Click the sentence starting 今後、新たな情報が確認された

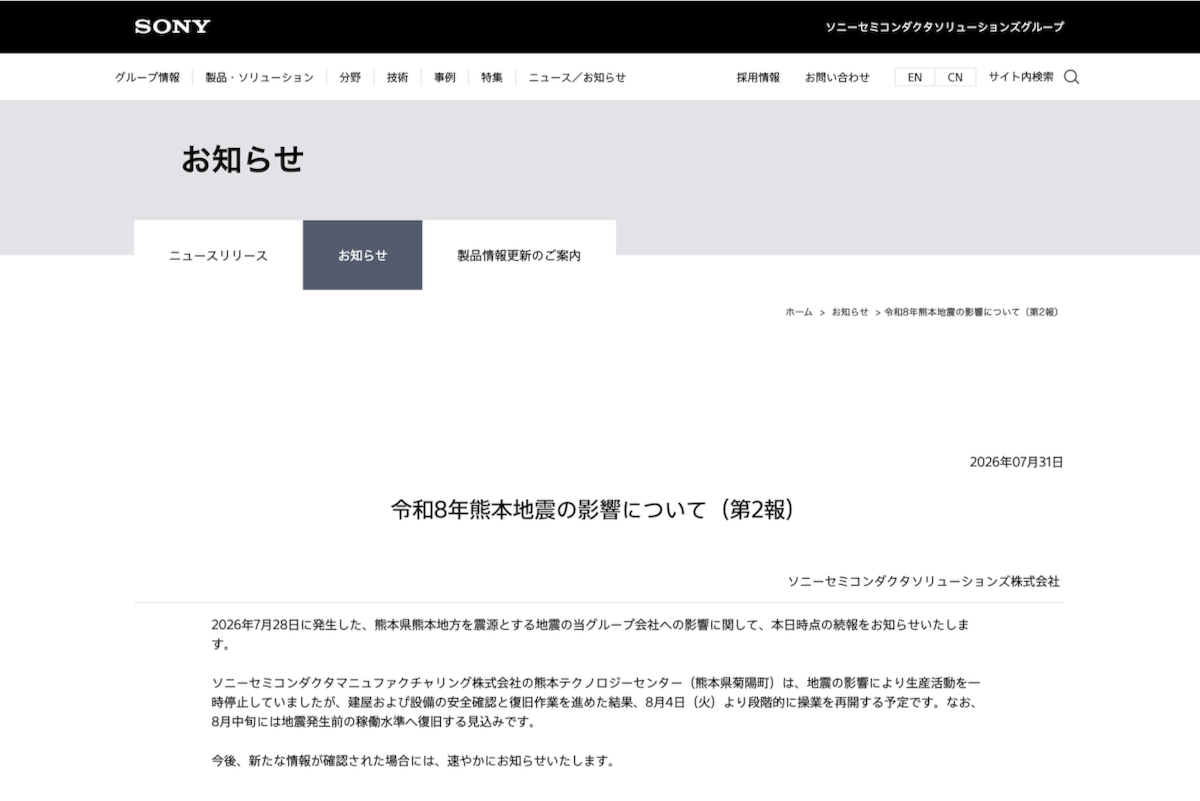[412, 761]
